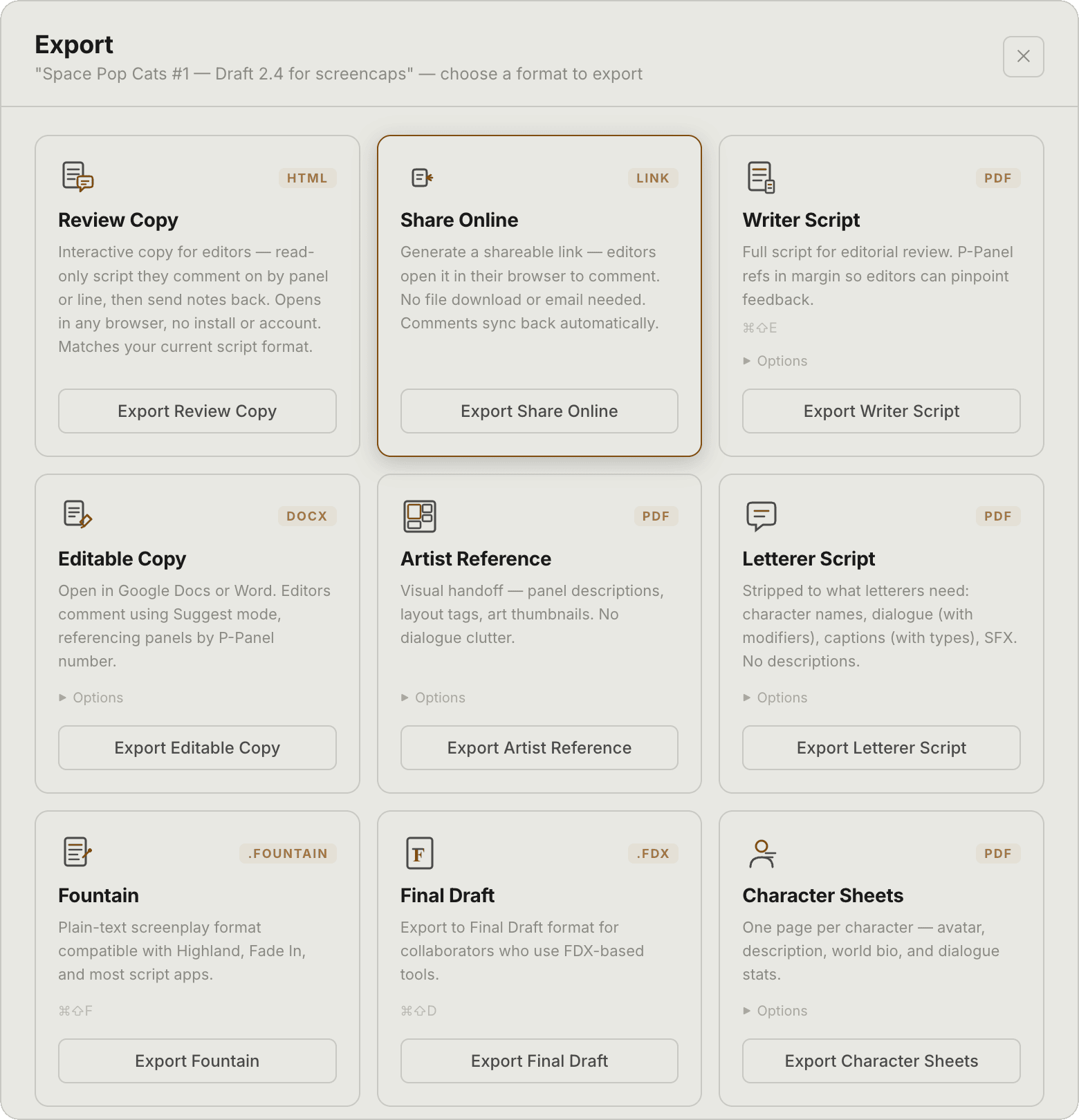Click the Letterer Script speech bubble icon

click(762, 516)
